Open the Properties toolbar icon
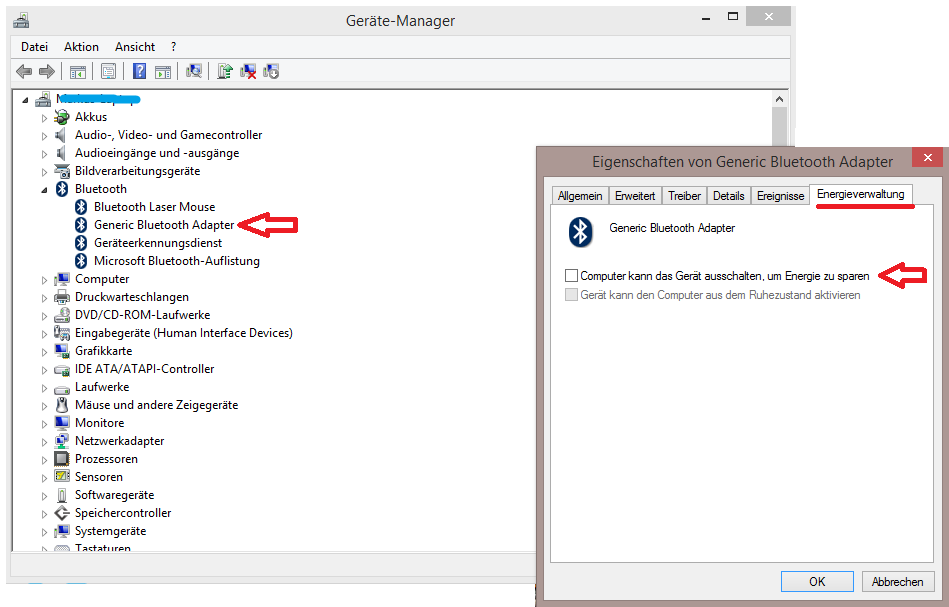This screenshot has width=949, height=607. 108,71
